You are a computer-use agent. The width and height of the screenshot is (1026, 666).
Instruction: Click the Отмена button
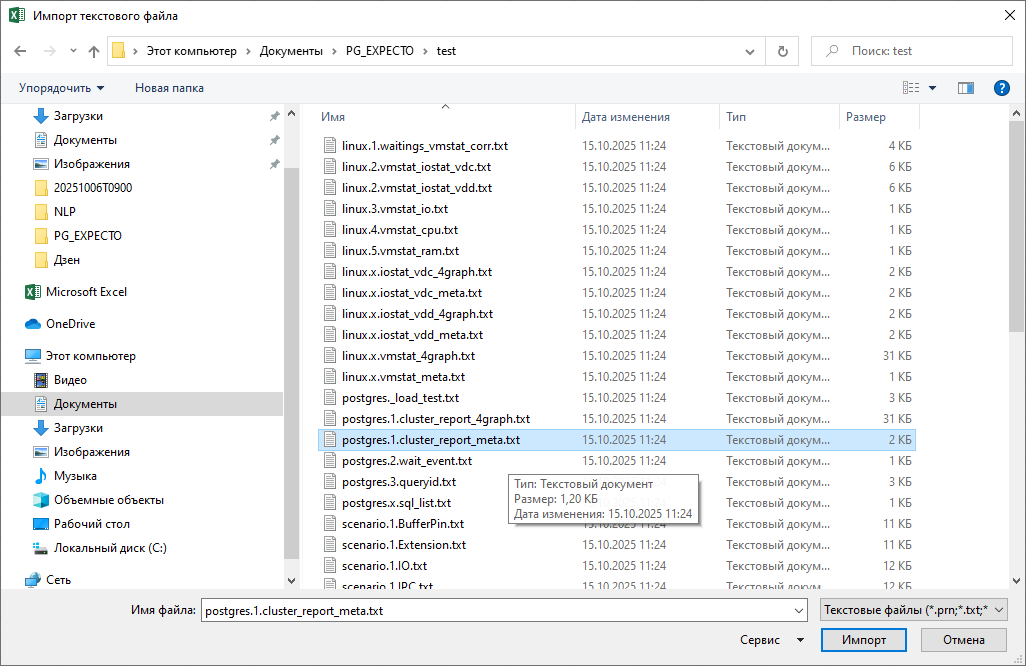(963, 640)
